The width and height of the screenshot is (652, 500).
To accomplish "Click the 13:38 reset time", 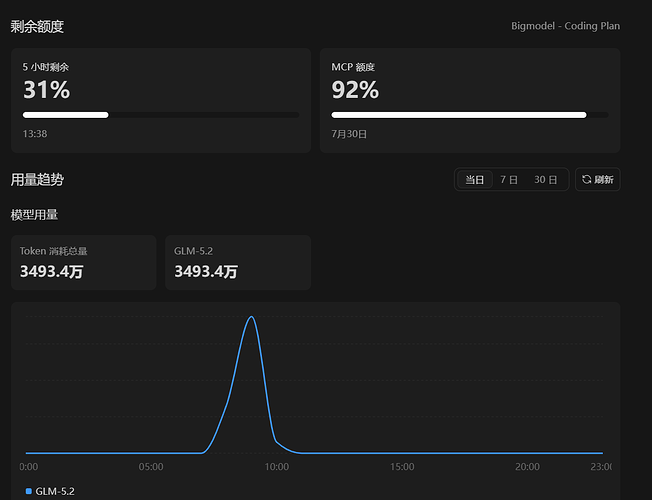I will click(35, 134).
